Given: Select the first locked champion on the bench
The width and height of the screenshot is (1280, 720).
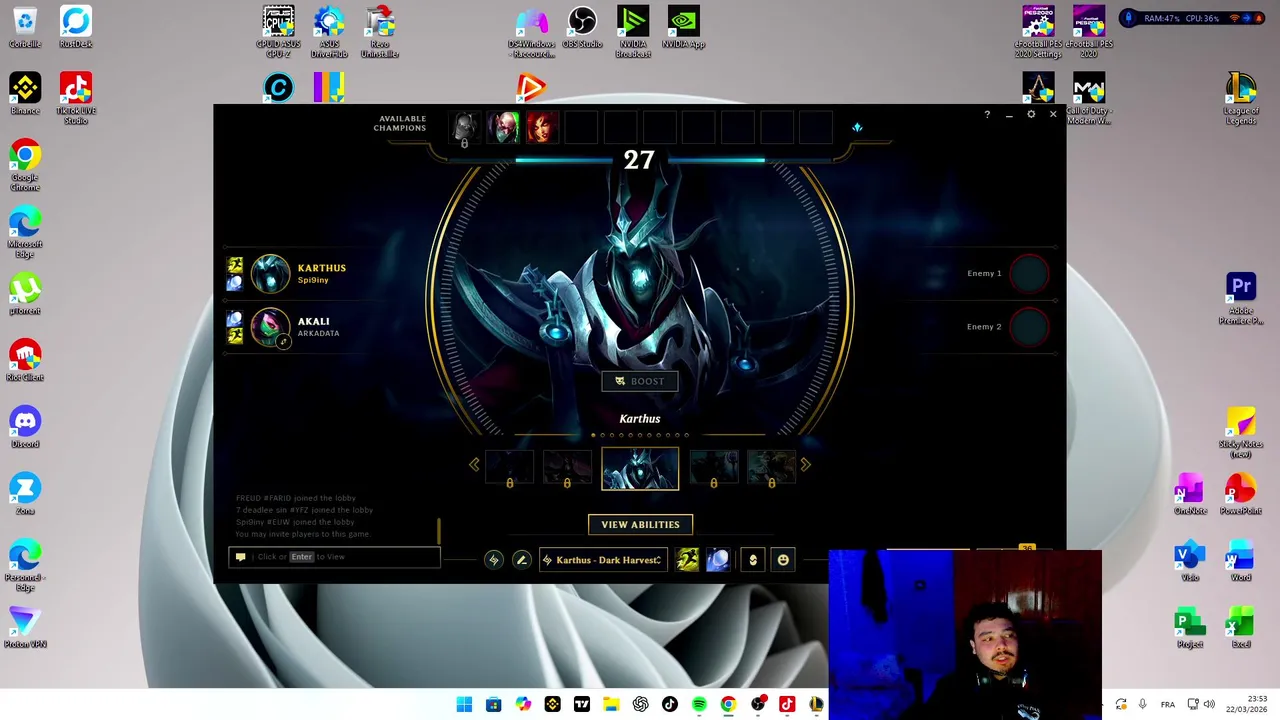Looking at the screenshot, I should [464, 129].
